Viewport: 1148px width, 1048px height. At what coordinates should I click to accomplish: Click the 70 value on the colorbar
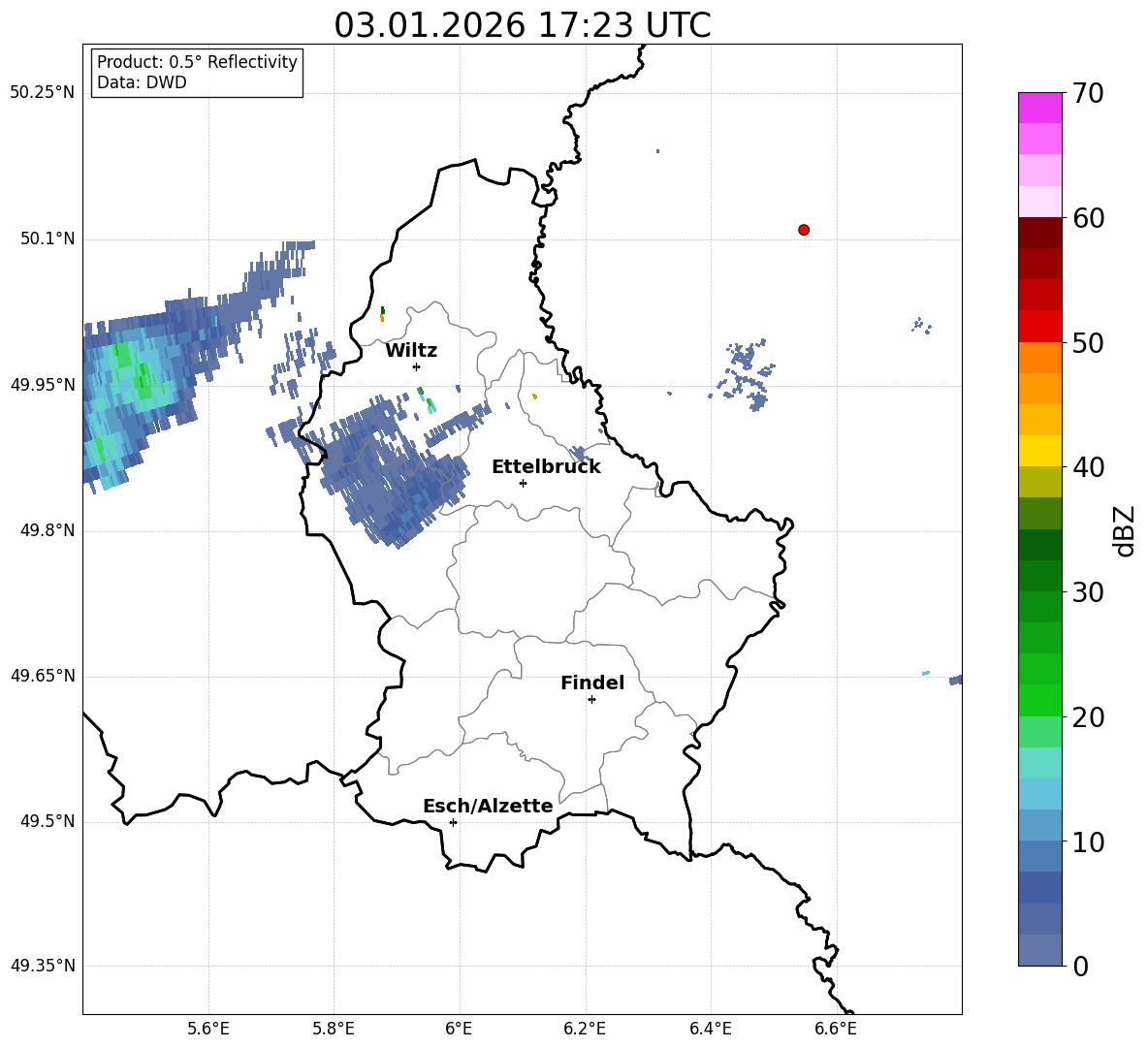tap(1087, 94)
